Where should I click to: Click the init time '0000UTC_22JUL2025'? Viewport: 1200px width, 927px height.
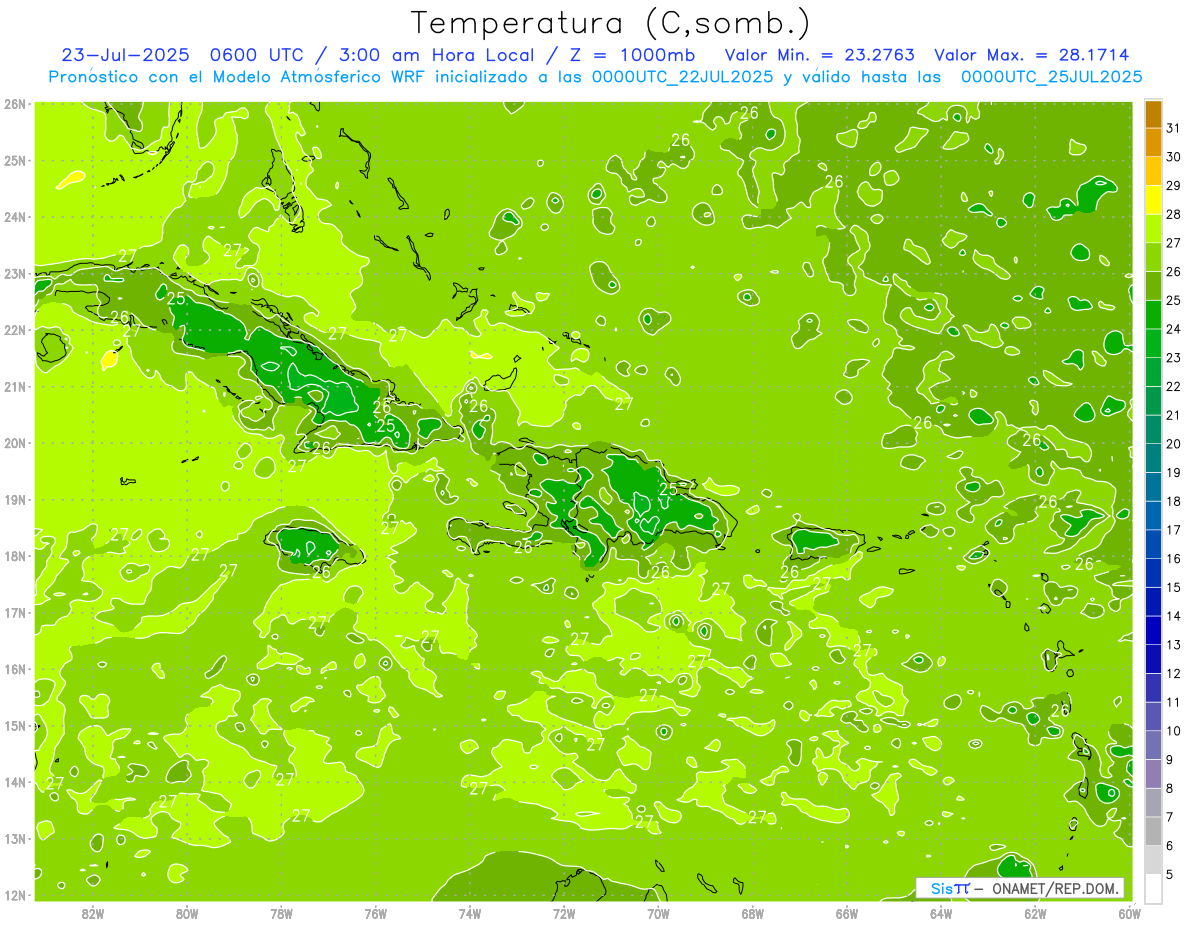[680, 76]
